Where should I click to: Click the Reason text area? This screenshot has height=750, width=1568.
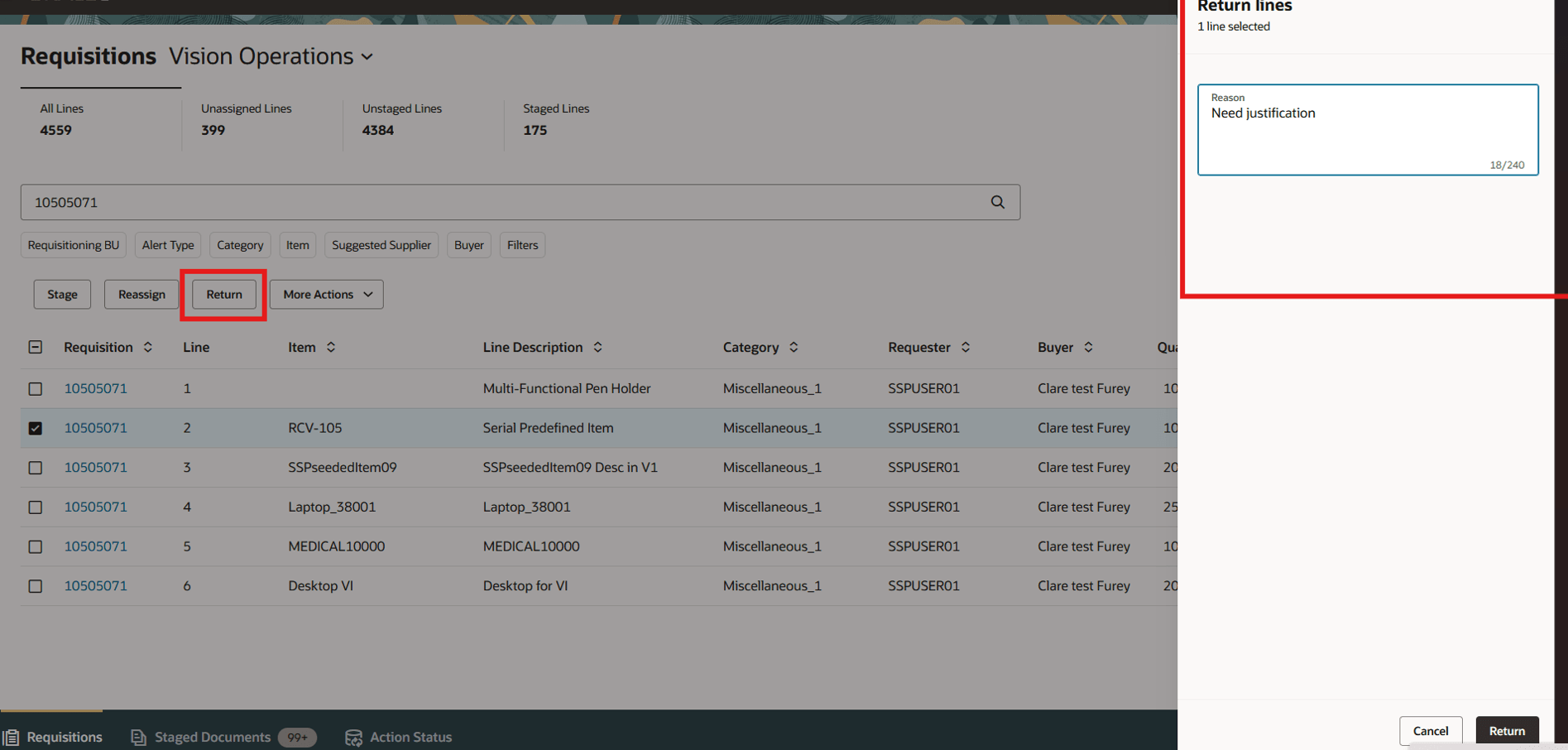[1368, 130]
